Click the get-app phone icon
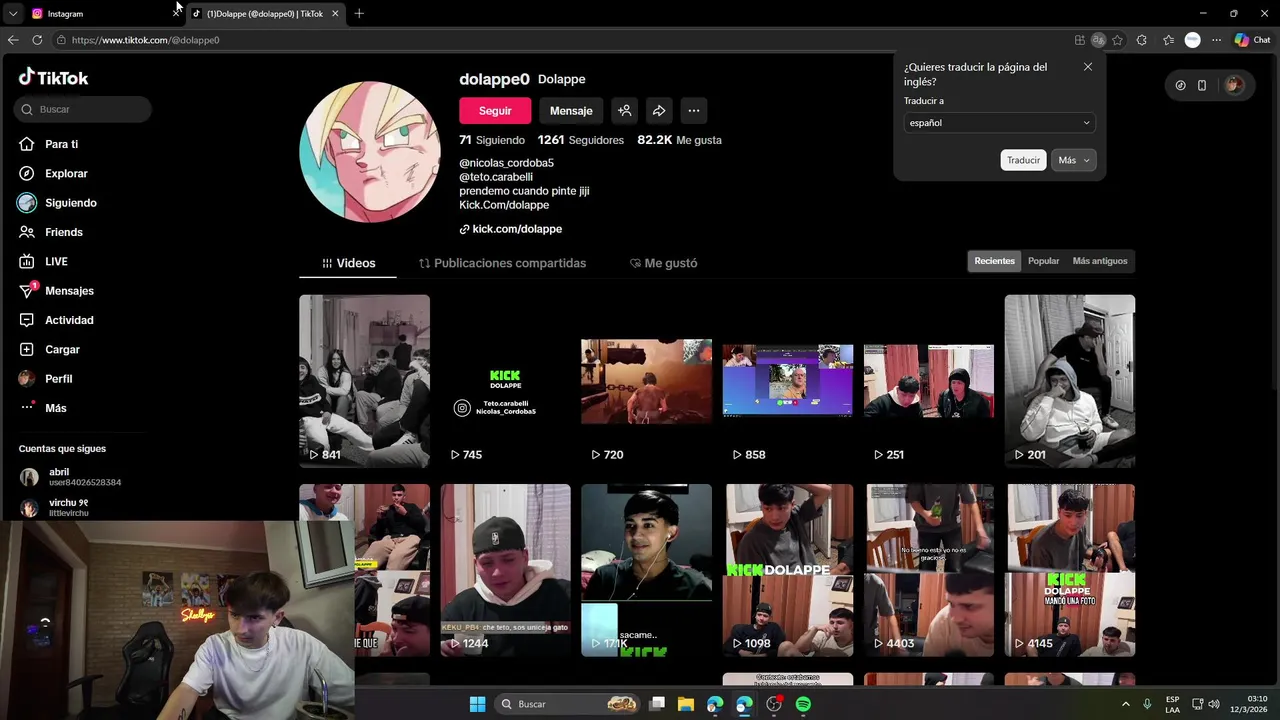1280x720 pixels. pyautogui.click(x=1202, y=85)
